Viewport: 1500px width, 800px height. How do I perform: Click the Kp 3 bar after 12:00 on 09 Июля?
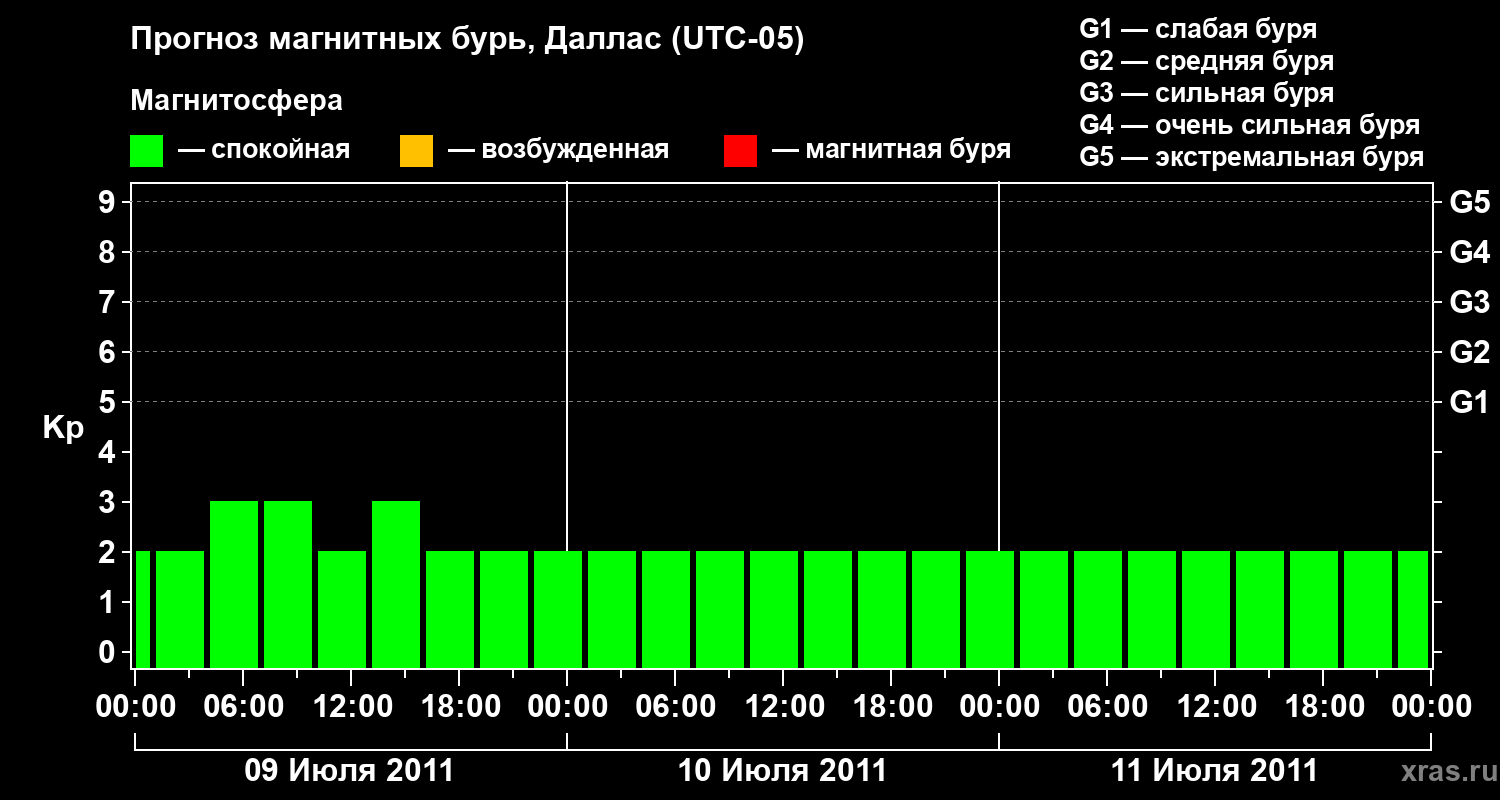(396, 584)
